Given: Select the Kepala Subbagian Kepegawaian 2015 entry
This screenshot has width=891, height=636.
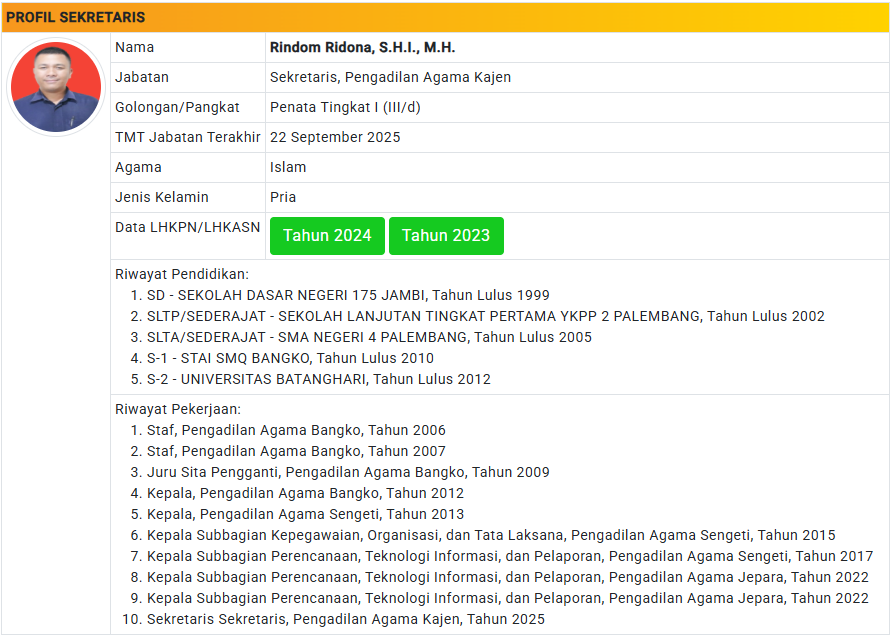Looking at the screenshot, I should click(x=491, y=535).
